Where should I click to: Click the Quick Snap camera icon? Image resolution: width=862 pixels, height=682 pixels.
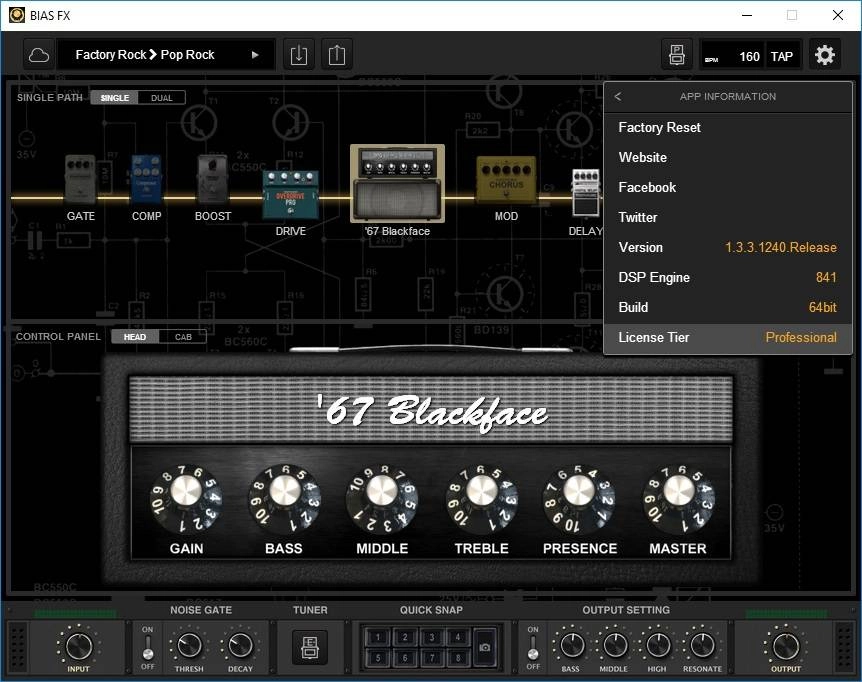click(484, 647)
